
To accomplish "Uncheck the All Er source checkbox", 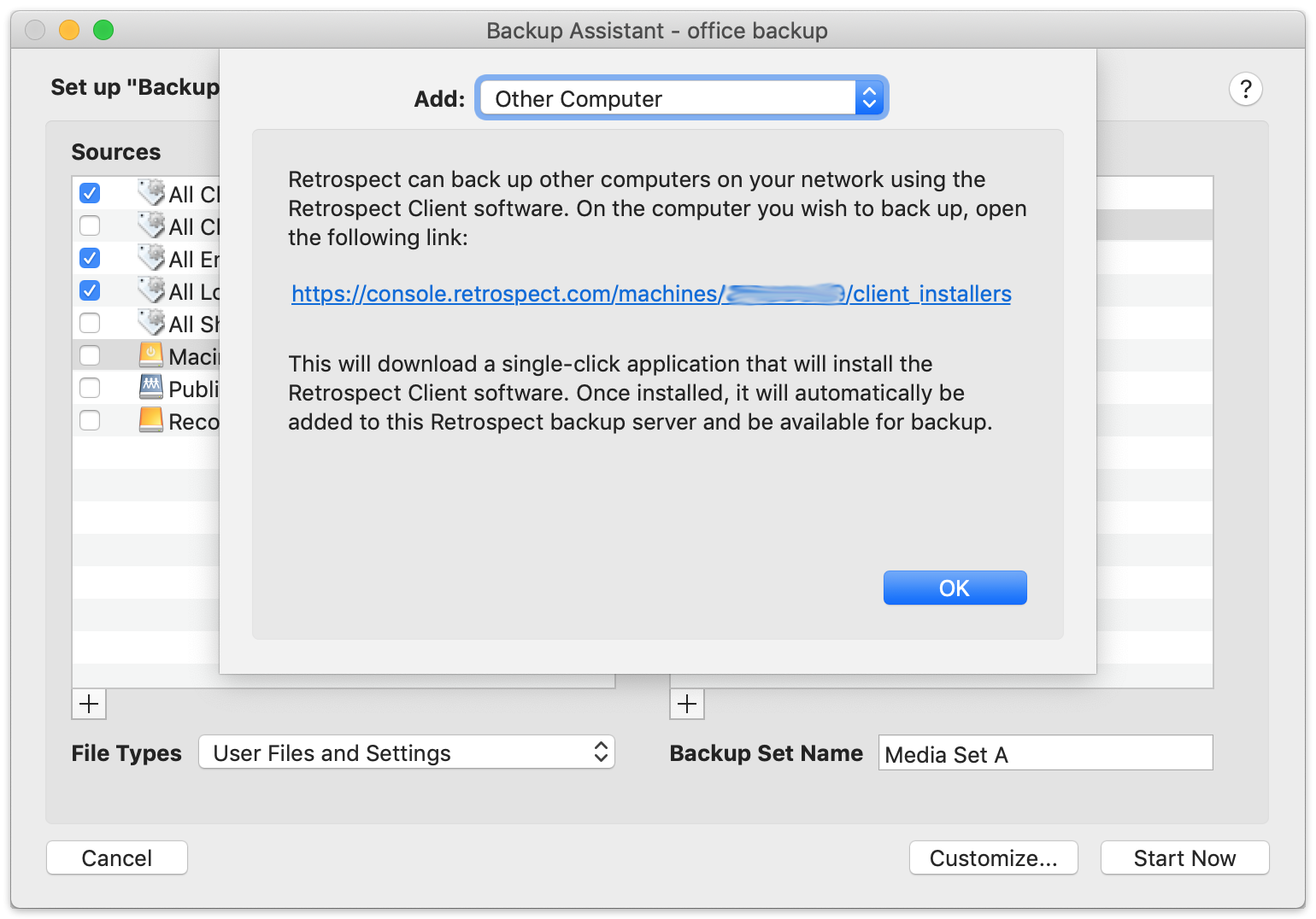I will [x=90, y=258].
